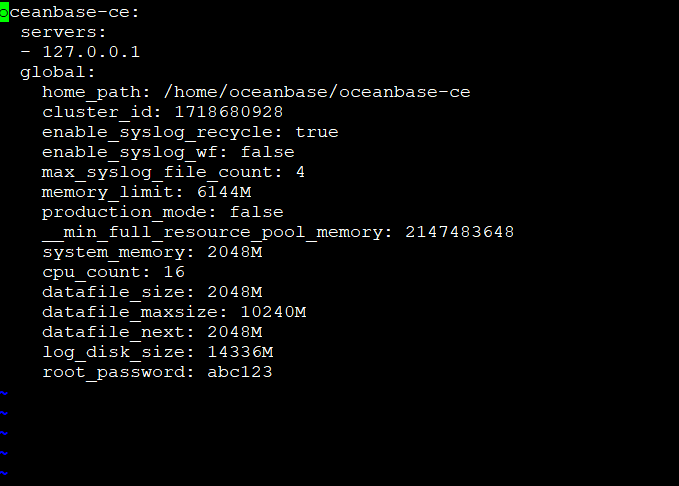This screenshot has height=486, width=679.
Task: Click the 127.0.0.1 server address
Action: pyautogui.click(x=91, y=52)
